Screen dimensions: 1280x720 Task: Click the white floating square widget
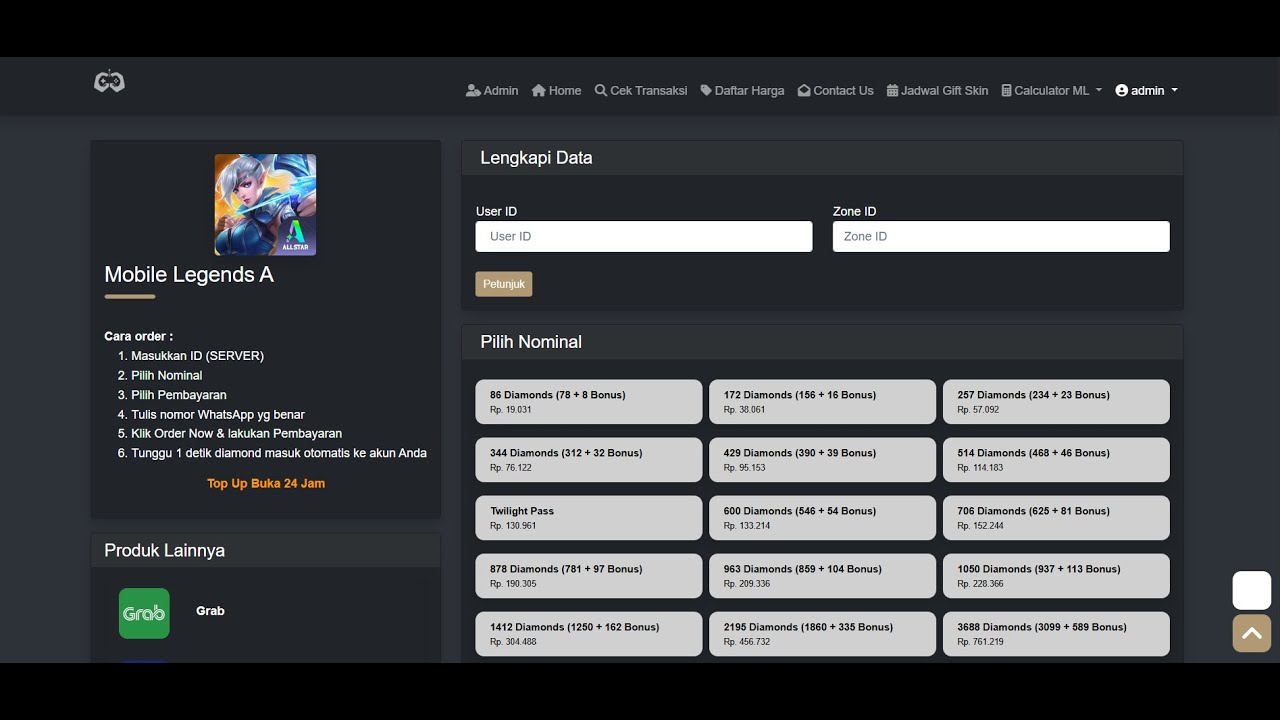1252,590
